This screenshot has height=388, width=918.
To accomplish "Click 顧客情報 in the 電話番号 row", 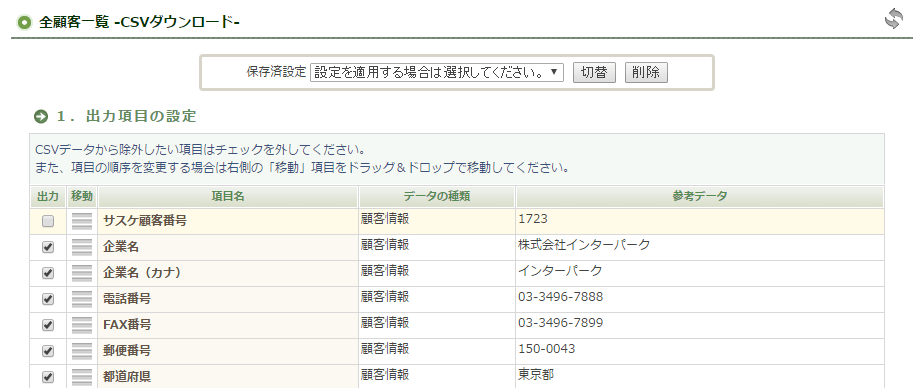I will click(385, 297).
